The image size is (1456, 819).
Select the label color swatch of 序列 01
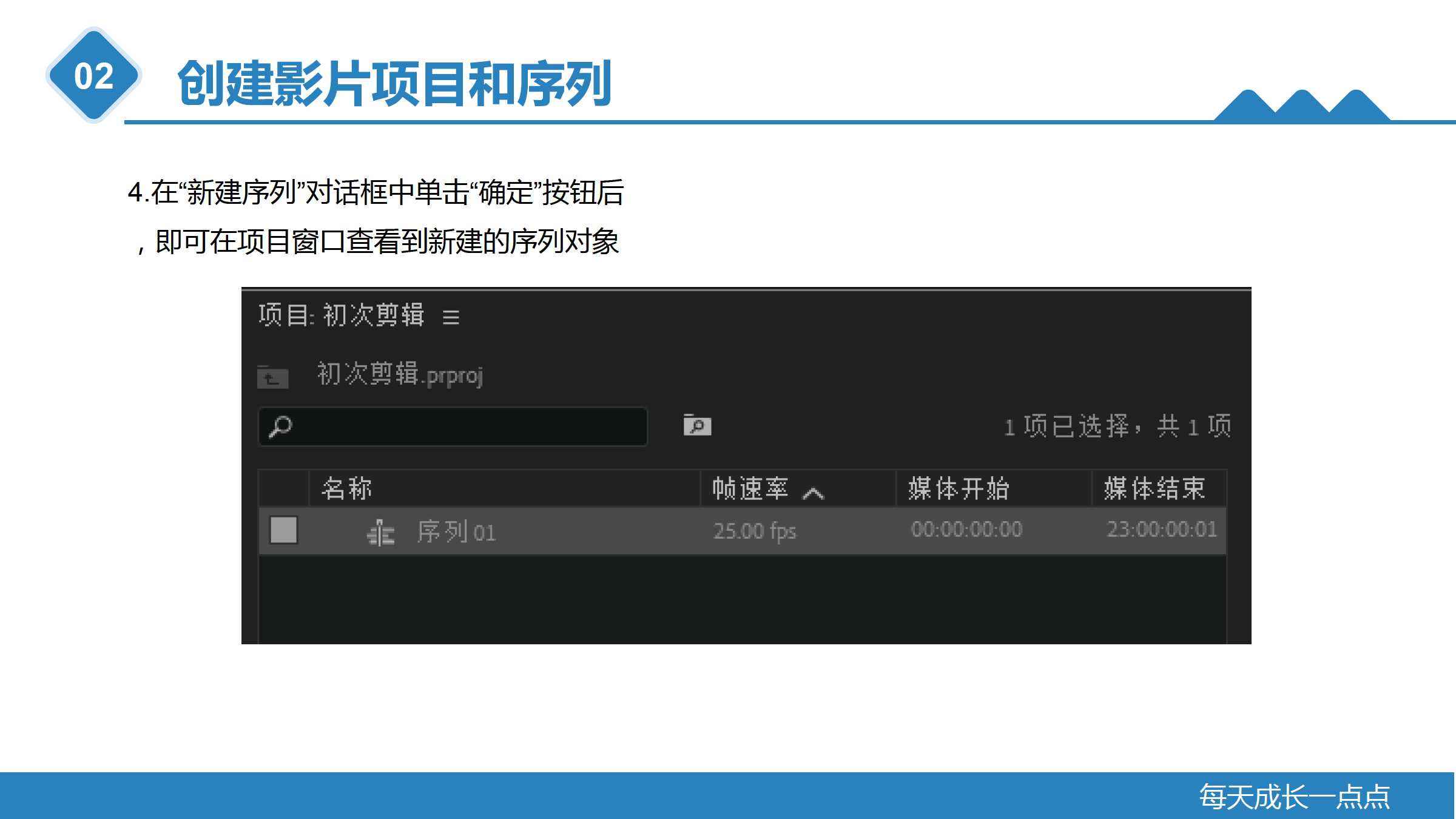tap(283, 530)
